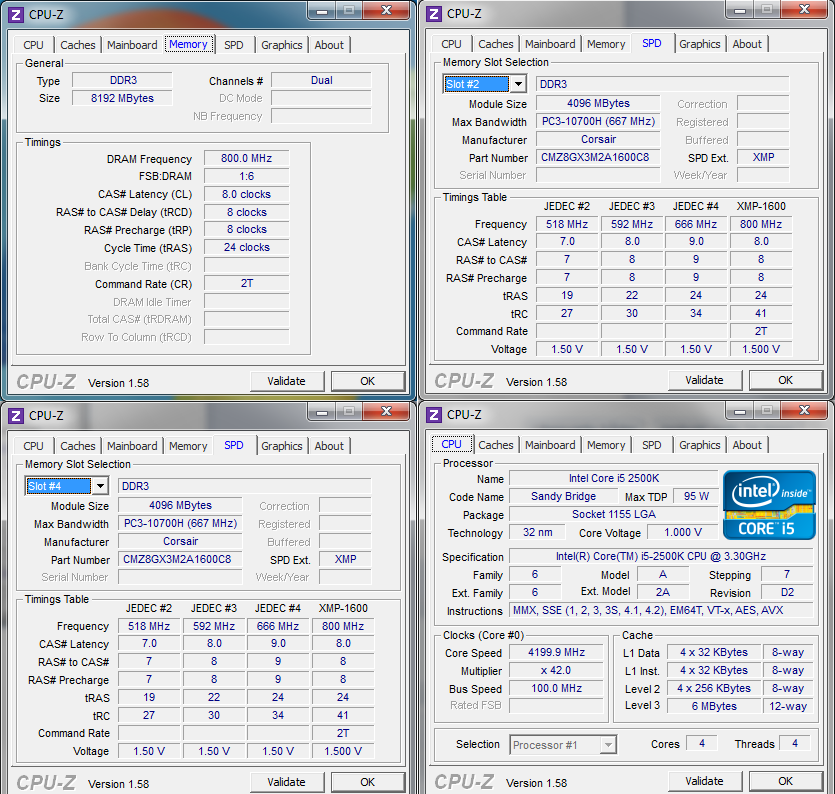Image resolution: width=835 pixels, height=794 pixels.
Task: Switch to Memory tab in Slot #2 SPD window
Action: click(x=606, y=44)
